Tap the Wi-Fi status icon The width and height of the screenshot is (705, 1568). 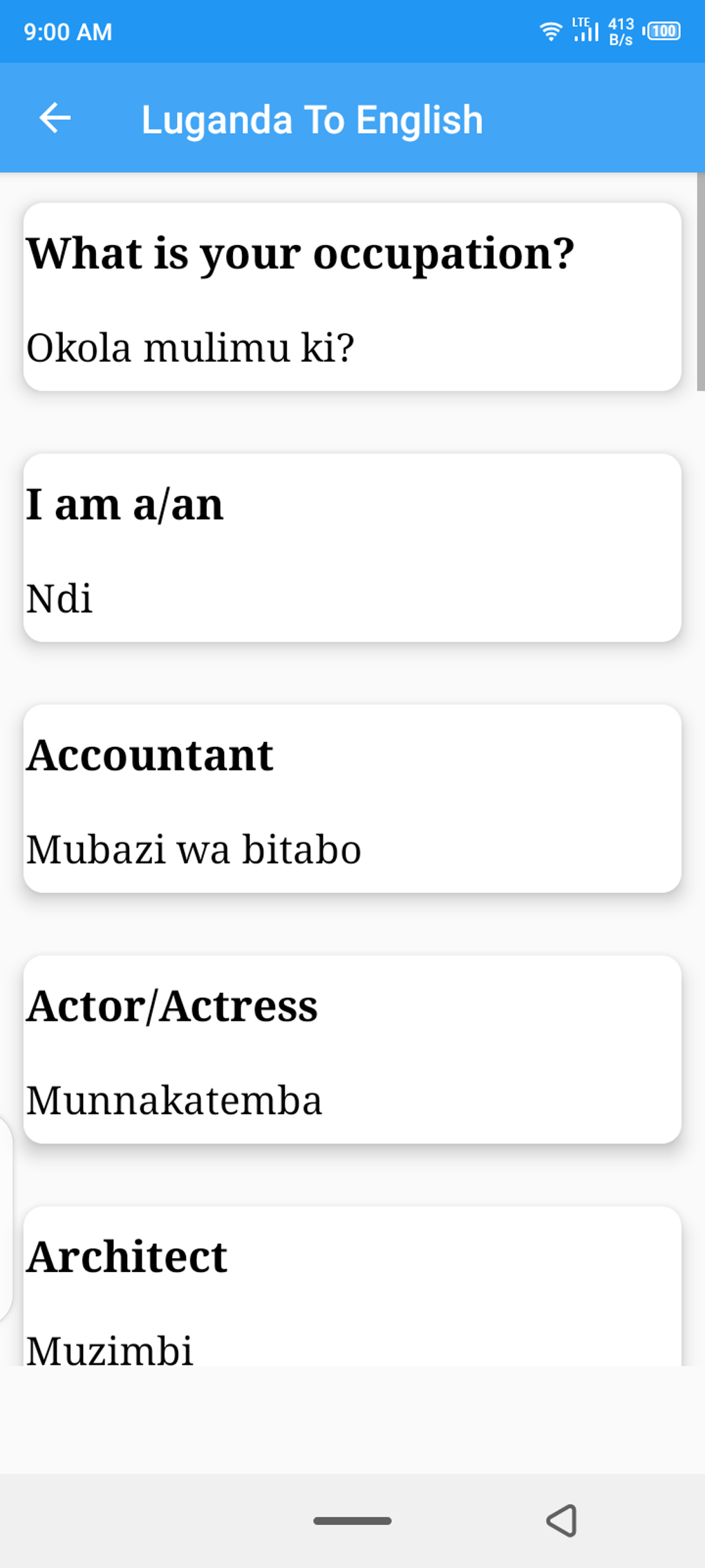[x=550, y=31]
